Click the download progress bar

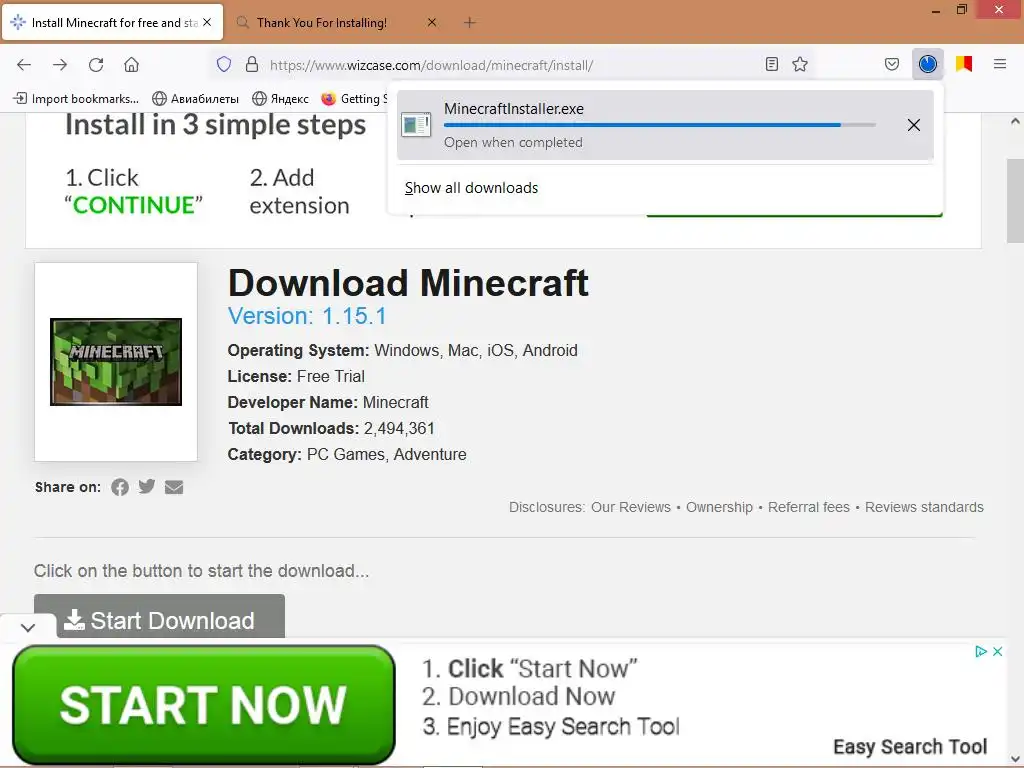pos(660,125)
